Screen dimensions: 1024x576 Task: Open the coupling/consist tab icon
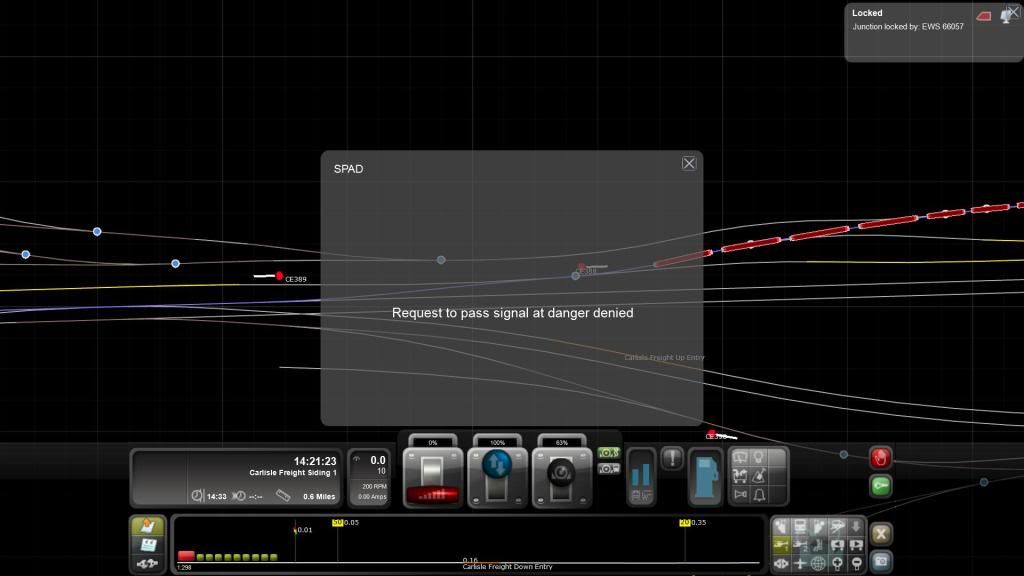[x=148, y=564]
